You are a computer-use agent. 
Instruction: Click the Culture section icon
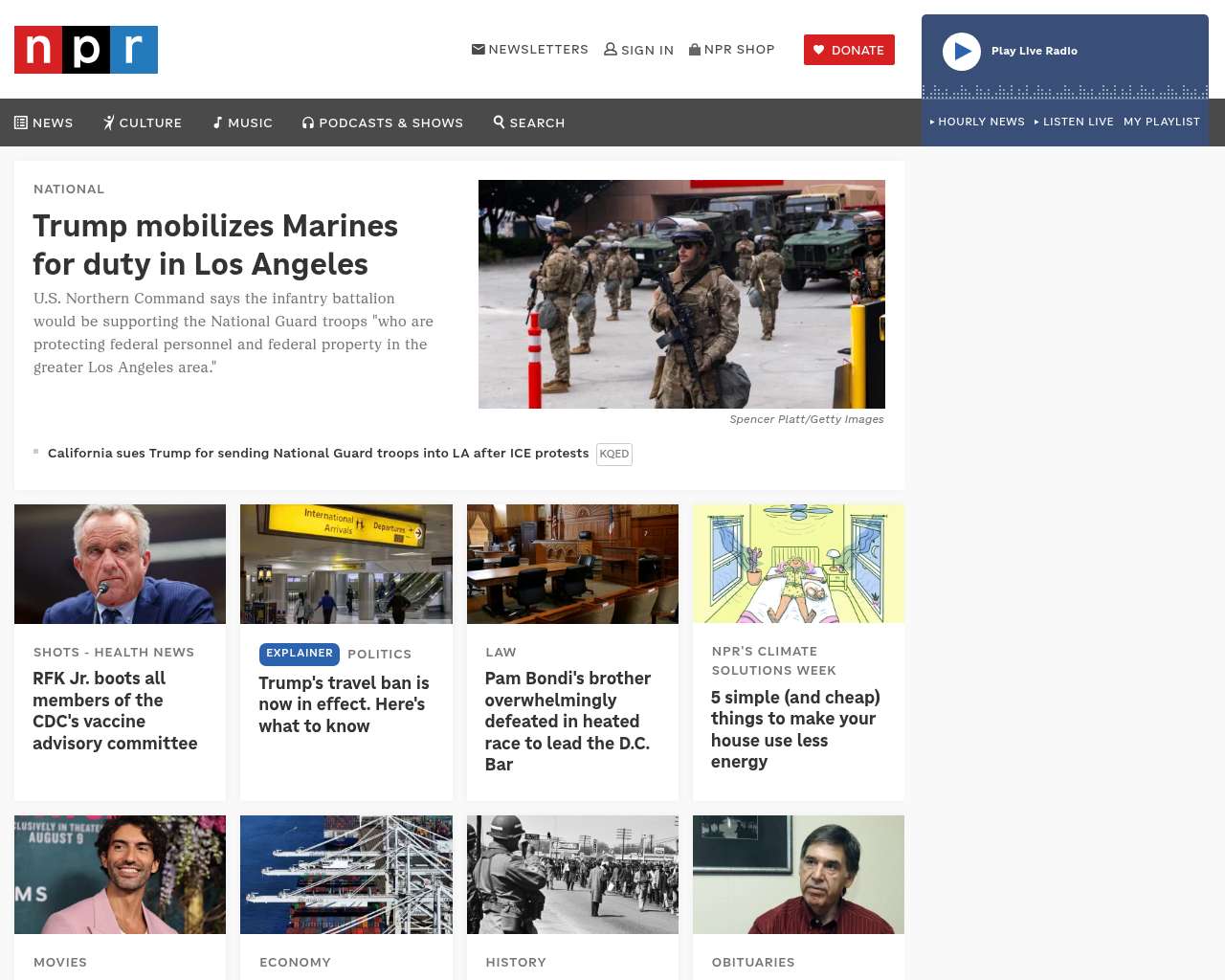pos(109,122)
